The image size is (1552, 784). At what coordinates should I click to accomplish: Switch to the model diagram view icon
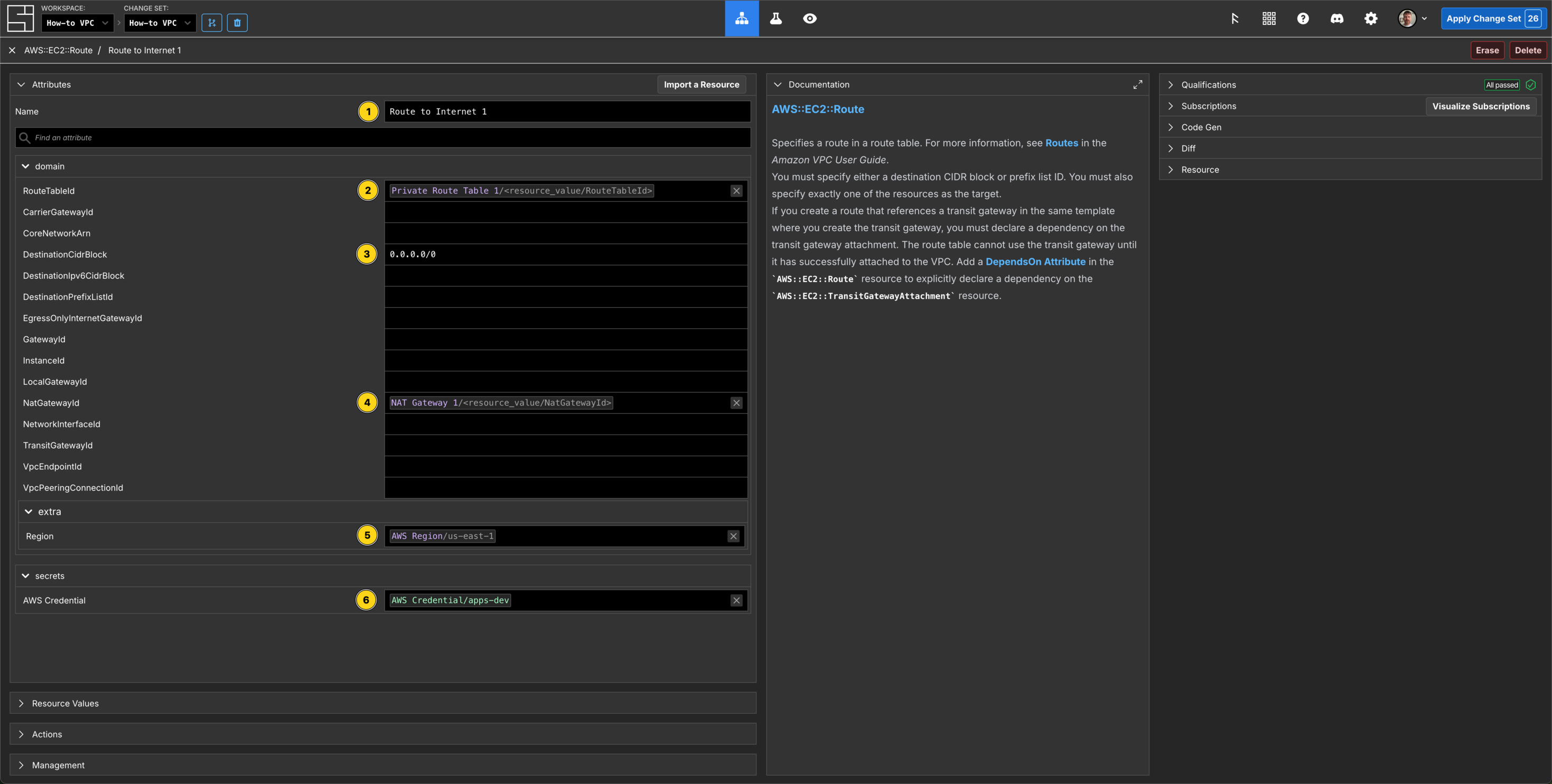click(x=742, y=18)
